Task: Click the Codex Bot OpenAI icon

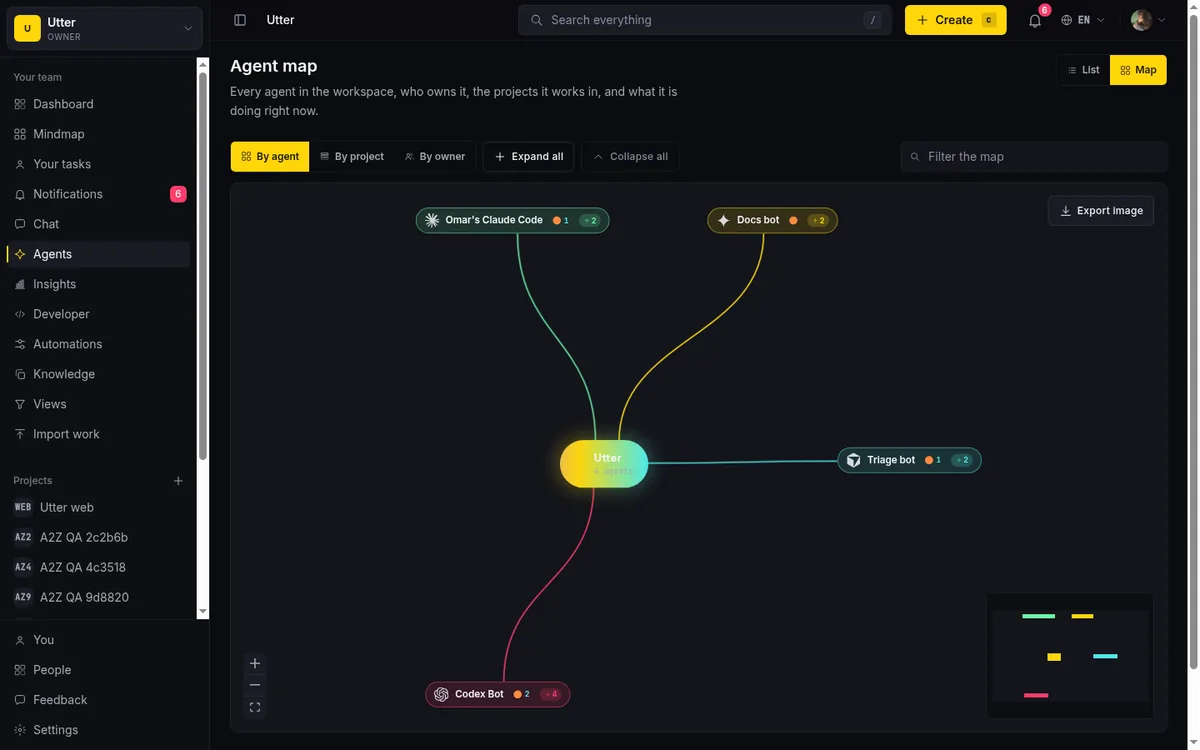Action: [x=441, y=694]
